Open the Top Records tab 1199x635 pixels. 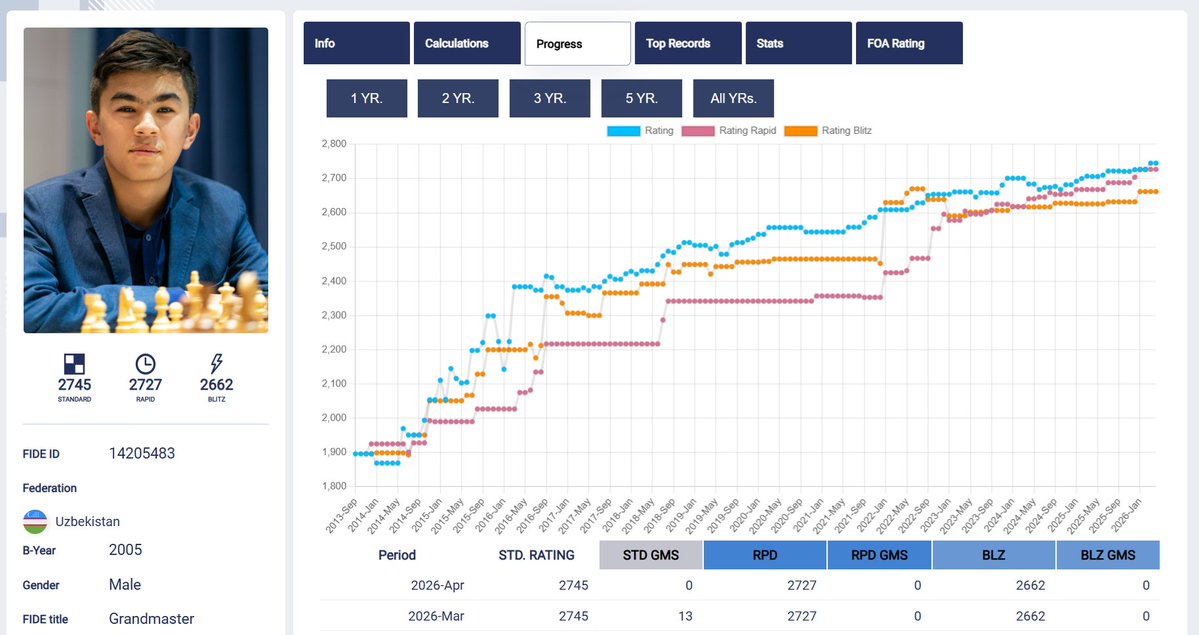(687, 43)
